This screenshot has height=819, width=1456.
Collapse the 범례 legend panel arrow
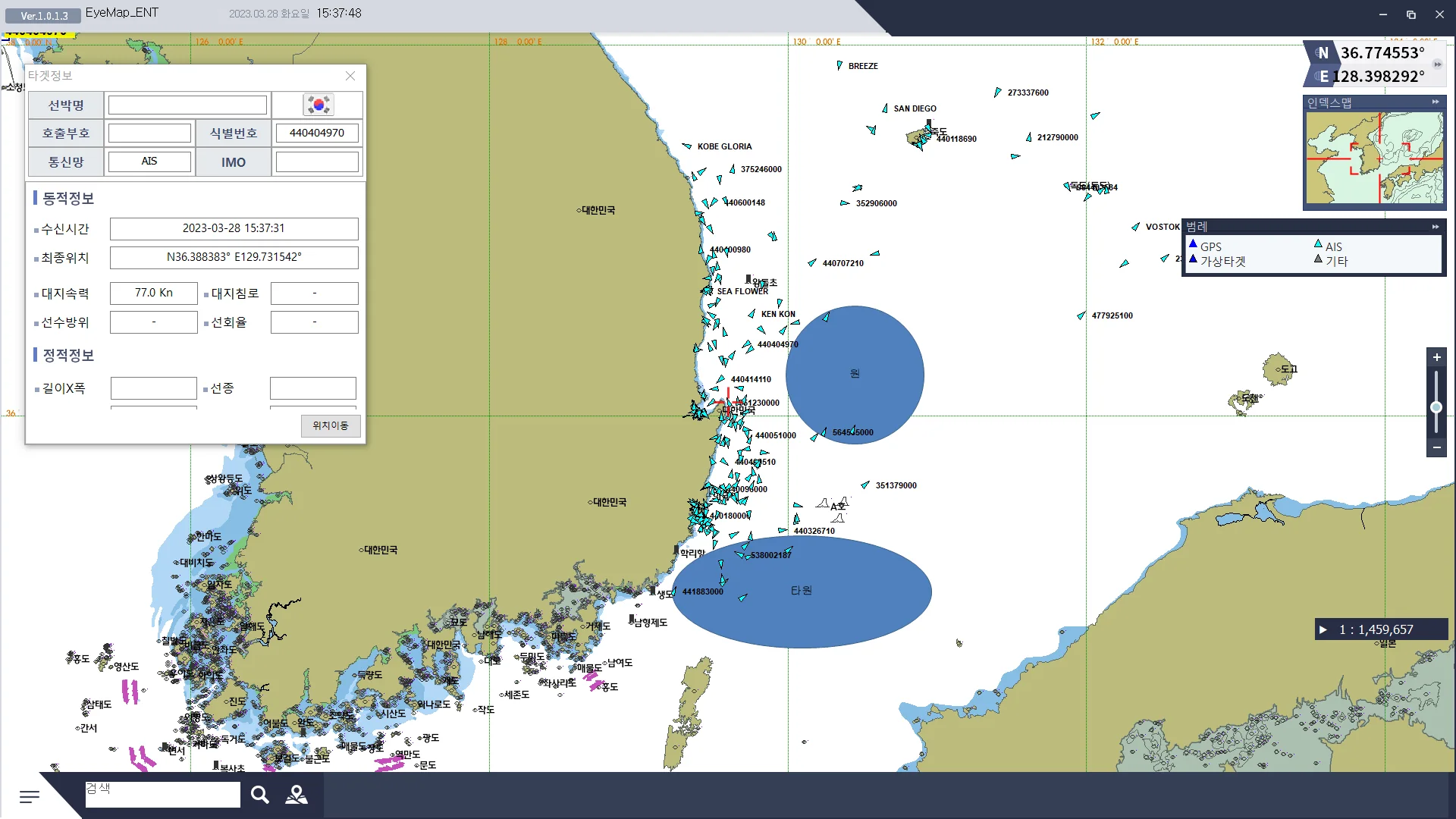1436,227
